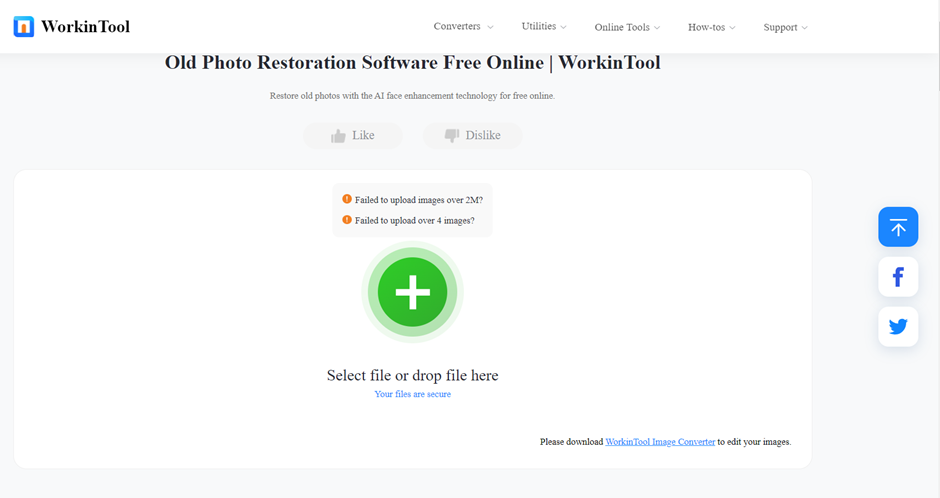Expand the Online Tools chevron

657,28
